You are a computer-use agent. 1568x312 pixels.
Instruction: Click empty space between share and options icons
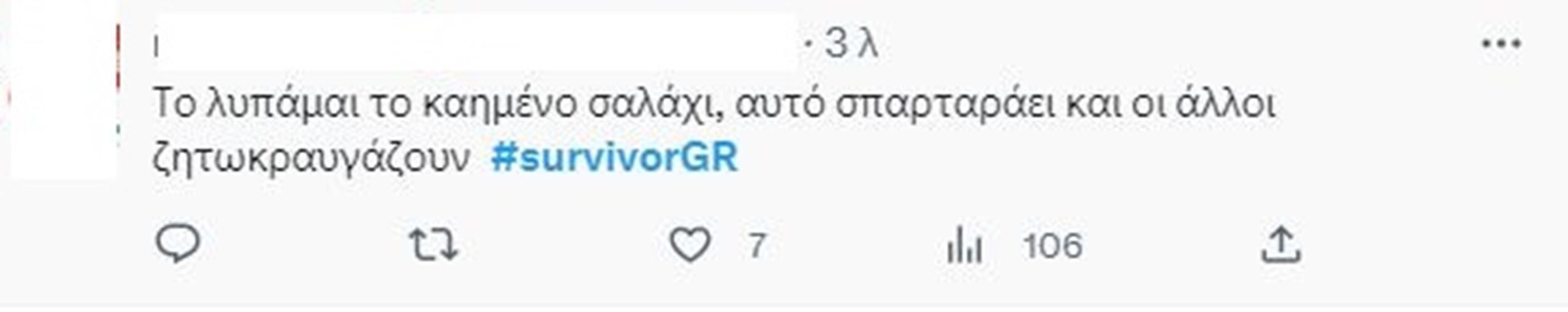pyautogui.click(x=1392, y=244)
